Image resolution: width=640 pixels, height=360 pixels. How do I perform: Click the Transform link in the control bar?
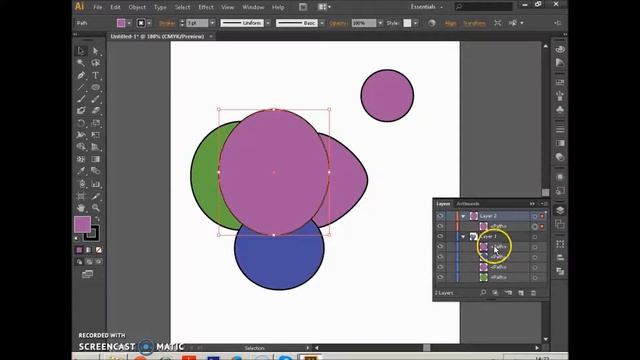(474, 23)
